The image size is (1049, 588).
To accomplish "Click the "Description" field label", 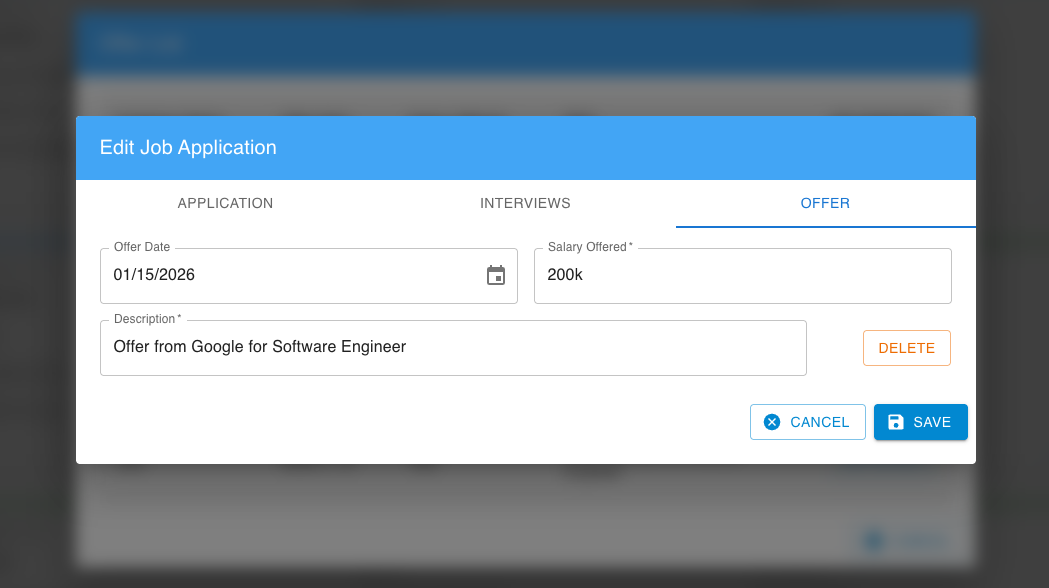I will (x=147, y=319).
